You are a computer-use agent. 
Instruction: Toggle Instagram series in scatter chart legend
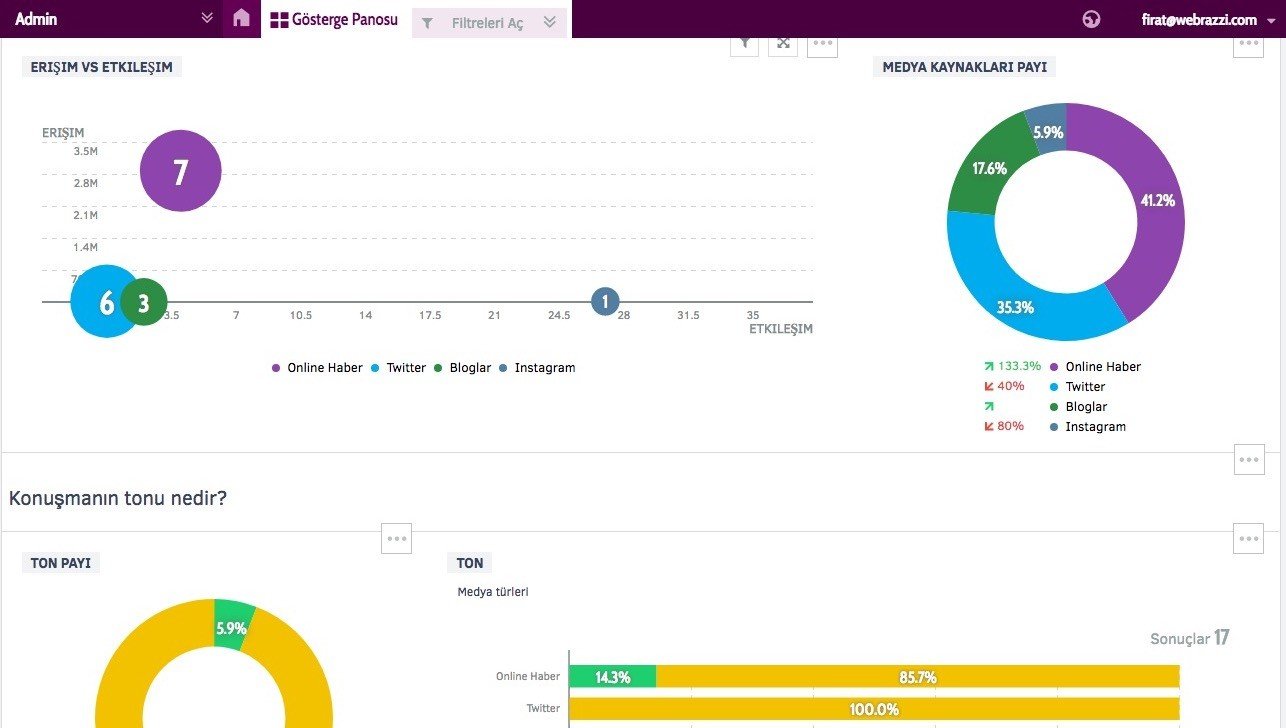(537, 368)
